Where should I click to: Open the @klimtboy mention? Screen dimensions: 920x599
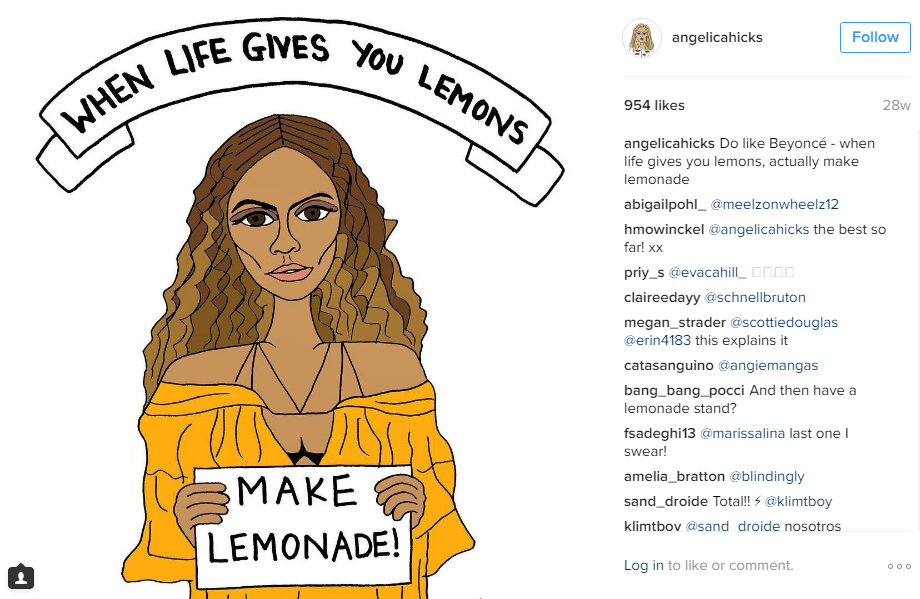pyautogui.click(x=799, y=502)
